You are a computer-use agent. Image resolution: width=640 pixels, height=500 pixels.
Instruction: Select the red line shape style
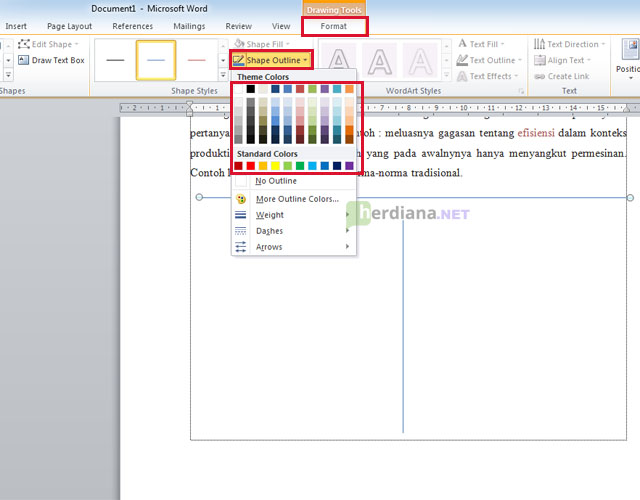[196, 60]
